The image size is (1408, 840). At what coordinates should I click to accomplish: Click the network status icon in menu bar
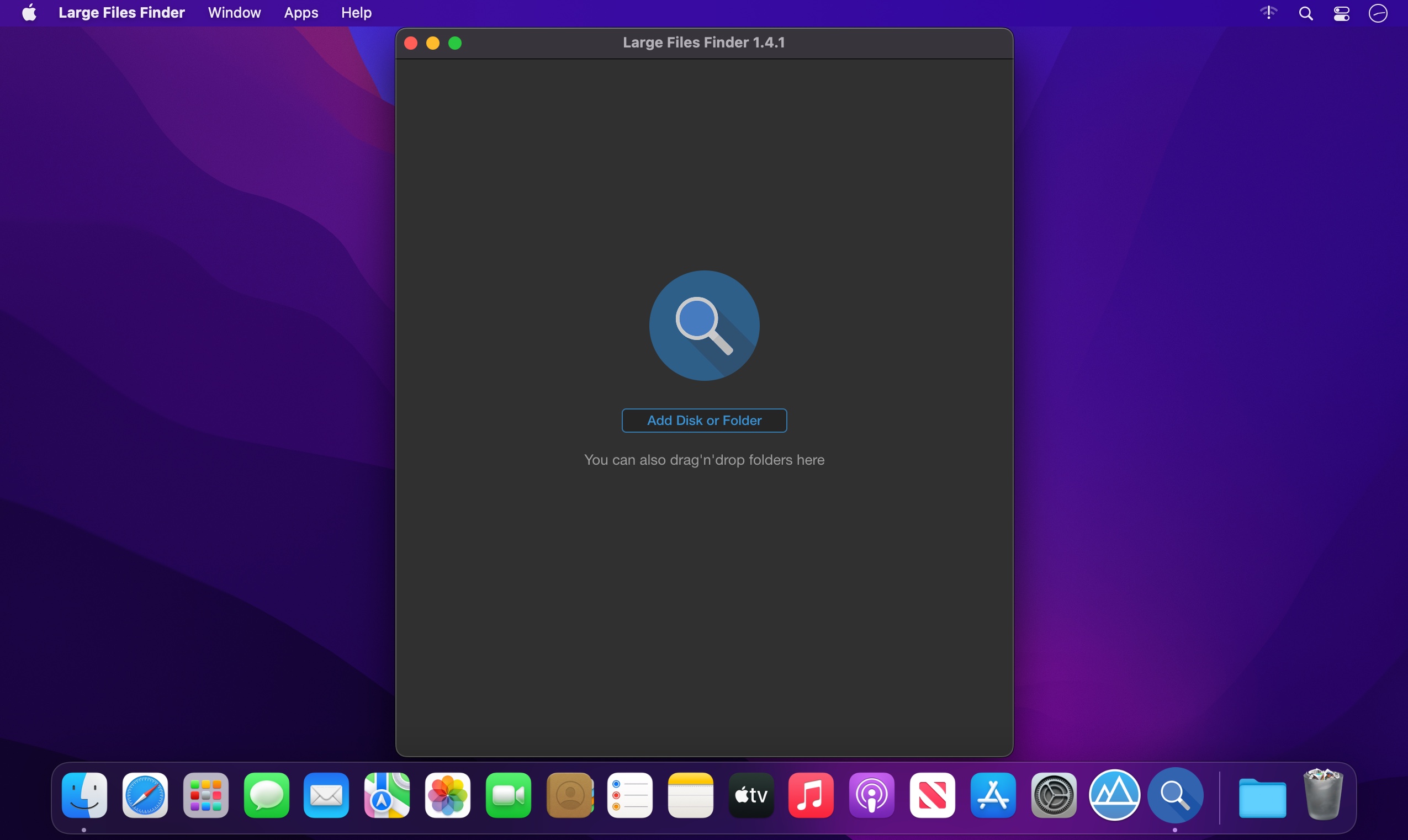pos(1269,13)
